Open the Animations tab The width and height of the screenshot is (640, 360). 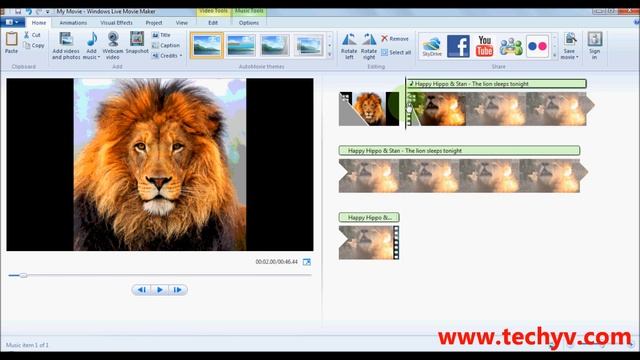[73, 23]
